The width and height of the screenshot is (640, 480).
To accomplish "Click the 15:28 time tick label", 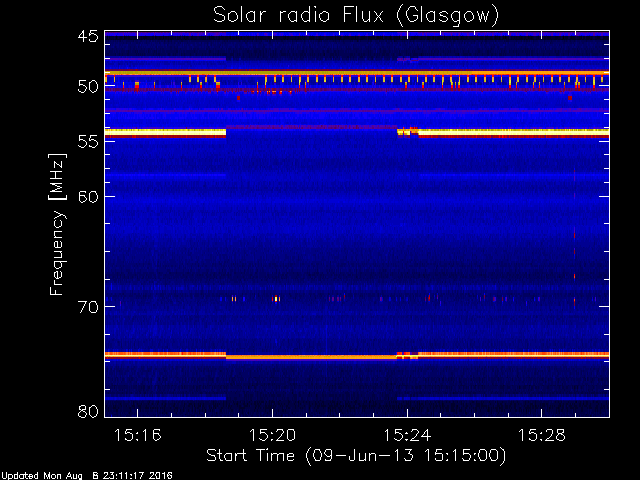I will point(542,435).
